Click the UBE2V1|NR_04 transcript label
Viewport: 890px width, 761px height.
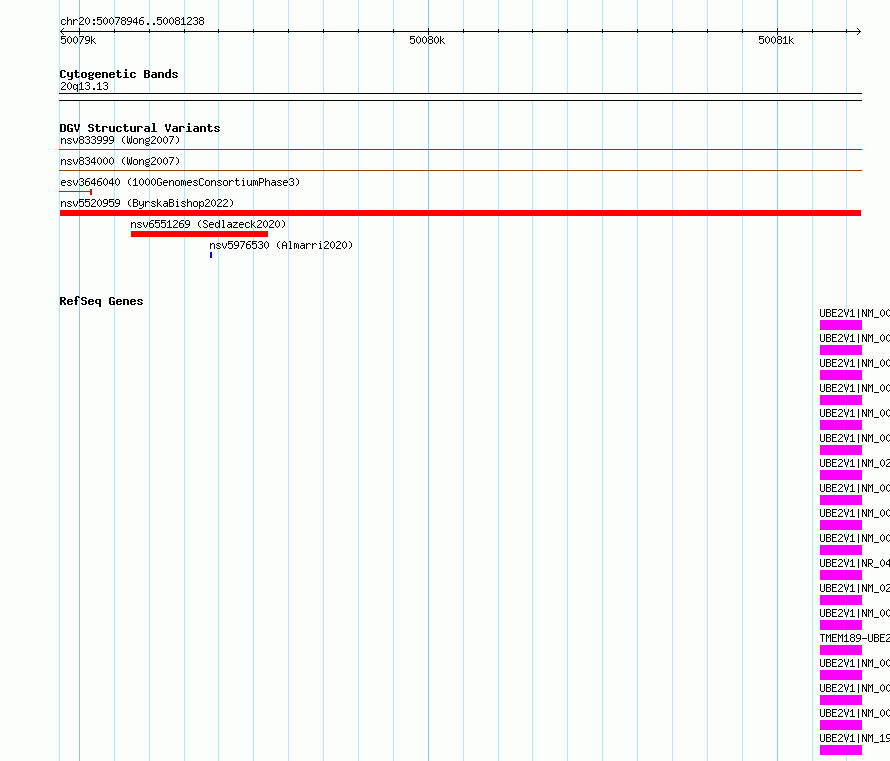point(854,563)
